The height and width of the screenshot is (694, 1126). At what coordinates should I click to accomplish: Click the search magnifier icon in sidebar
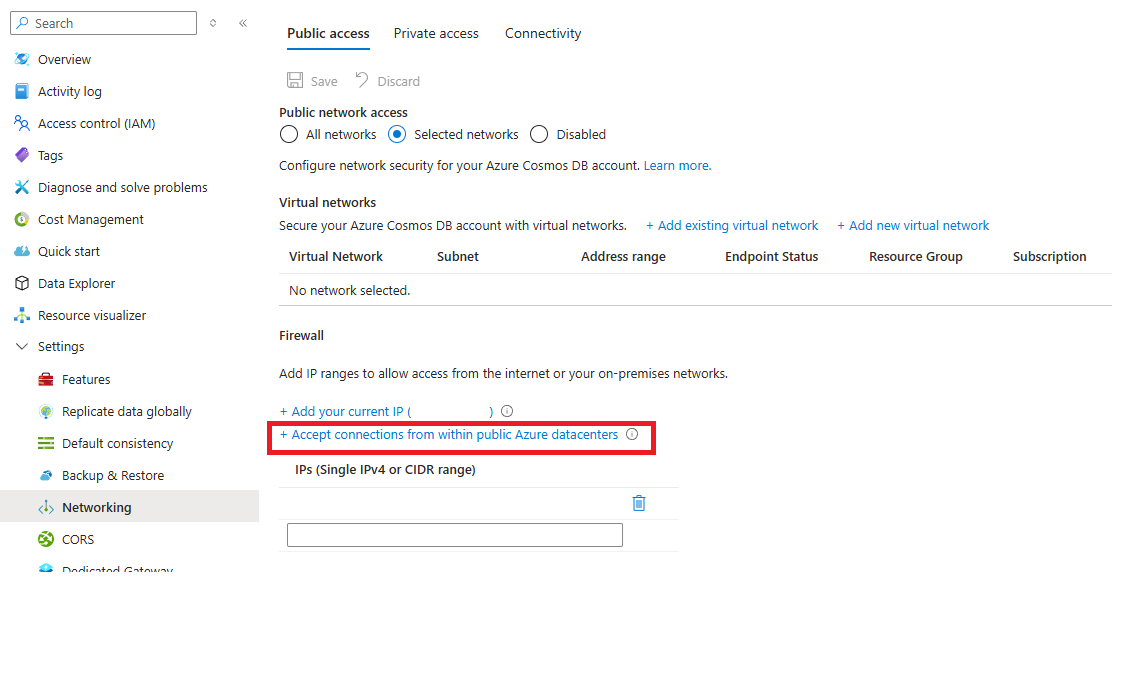20,22
